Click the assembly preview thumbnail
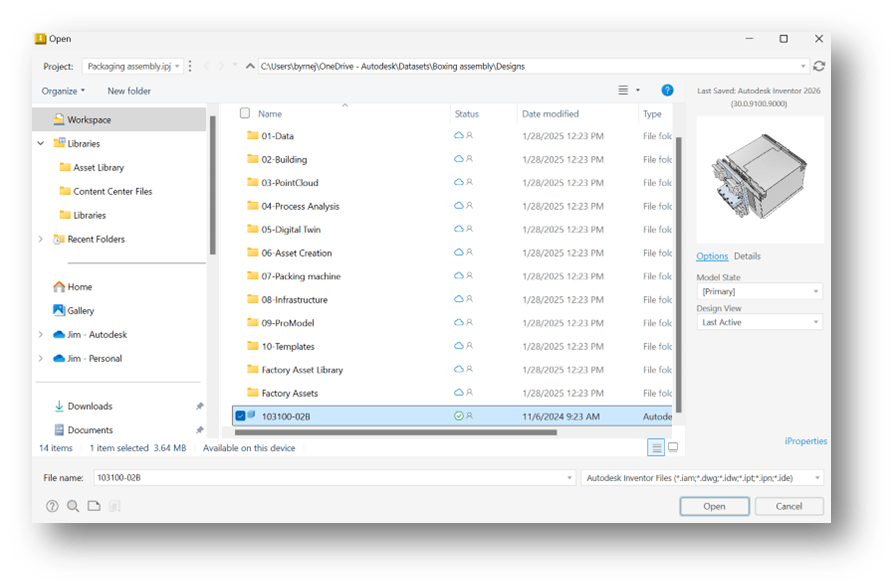This screenshot has width=896, height=588. [760, 178]
